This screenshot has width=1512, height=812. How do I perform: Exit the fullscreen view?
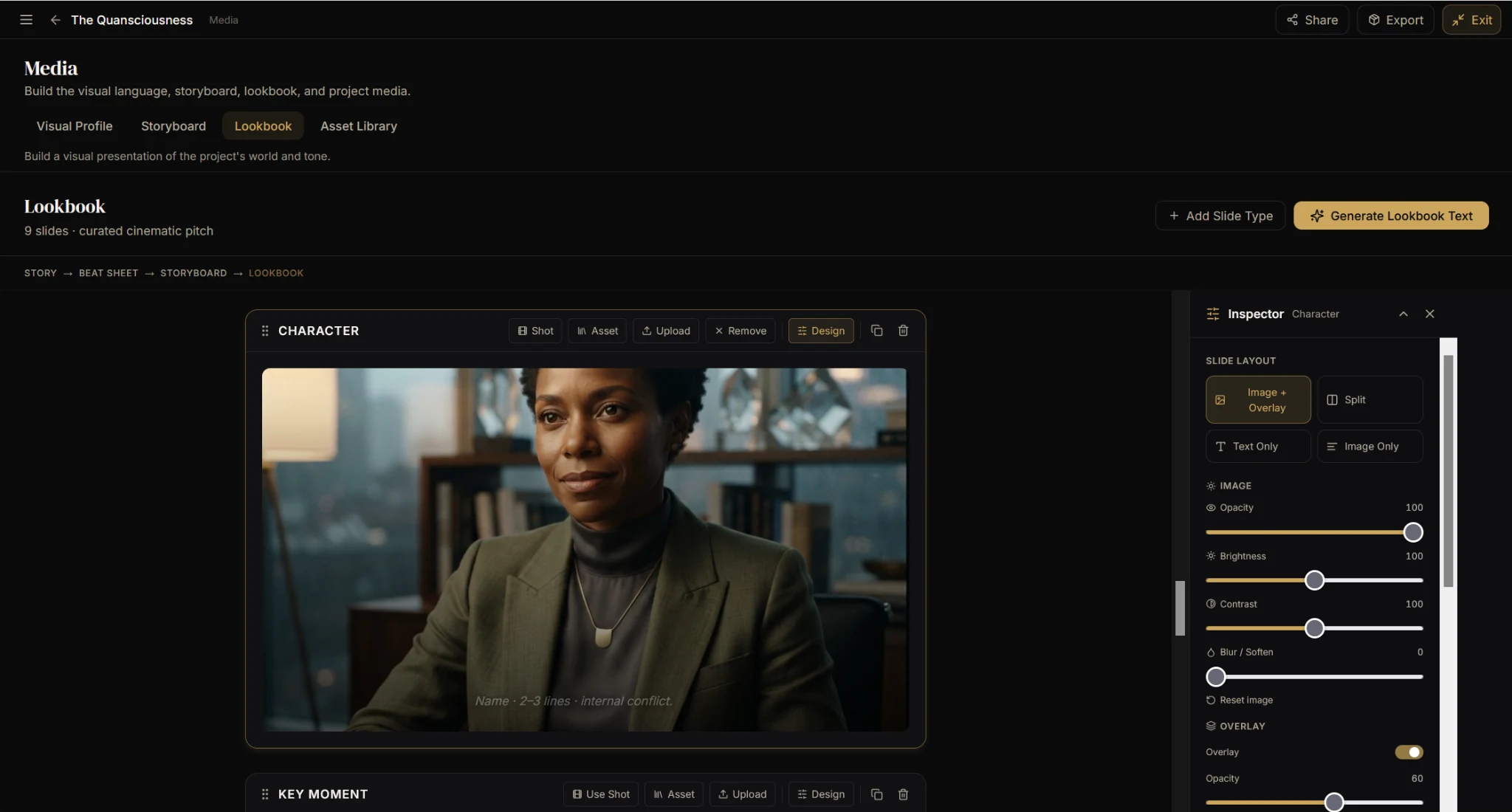coord(1471,20)
